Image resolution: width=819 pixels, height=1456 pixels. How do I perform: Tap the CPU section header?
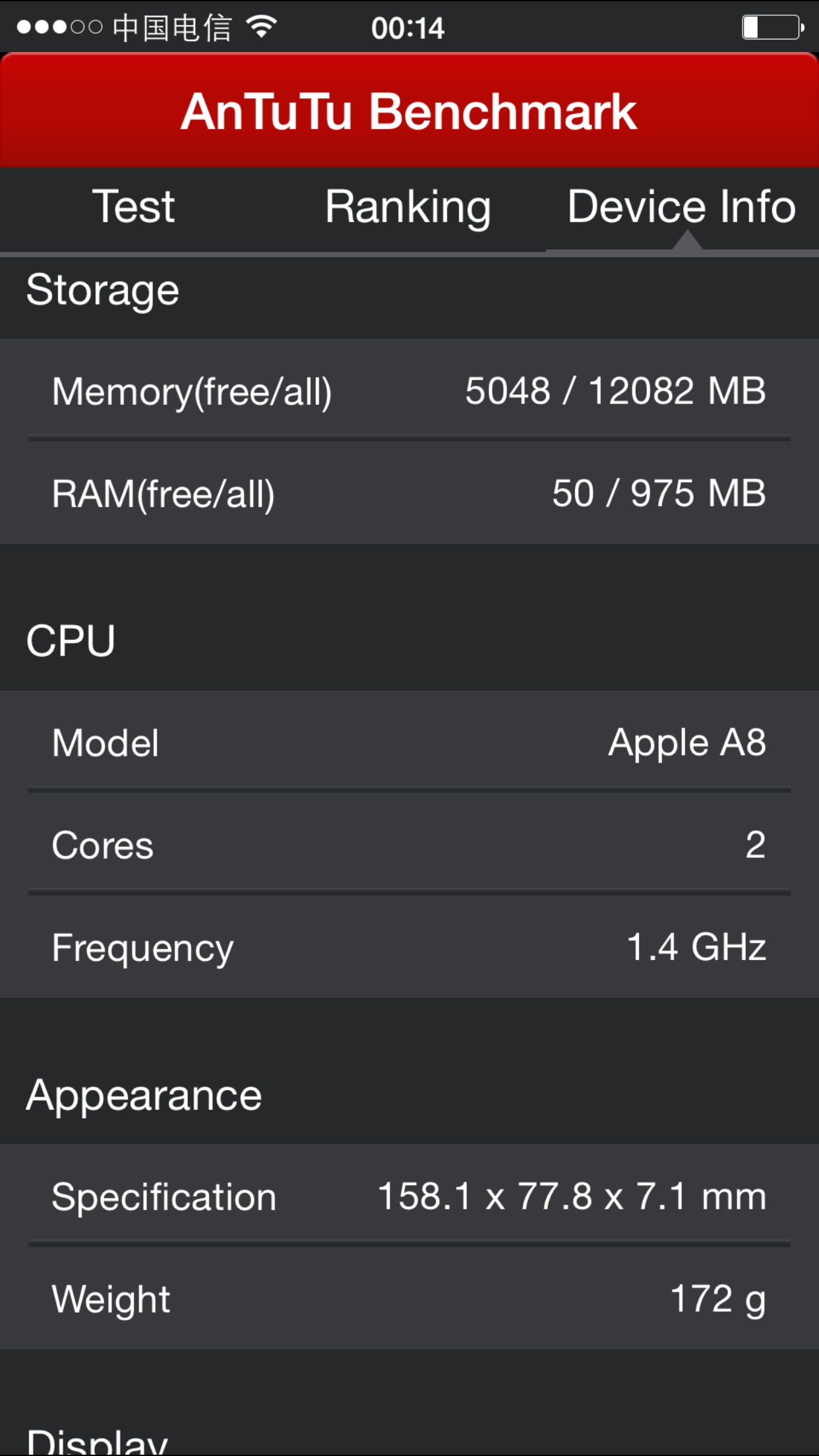point(71,640)
